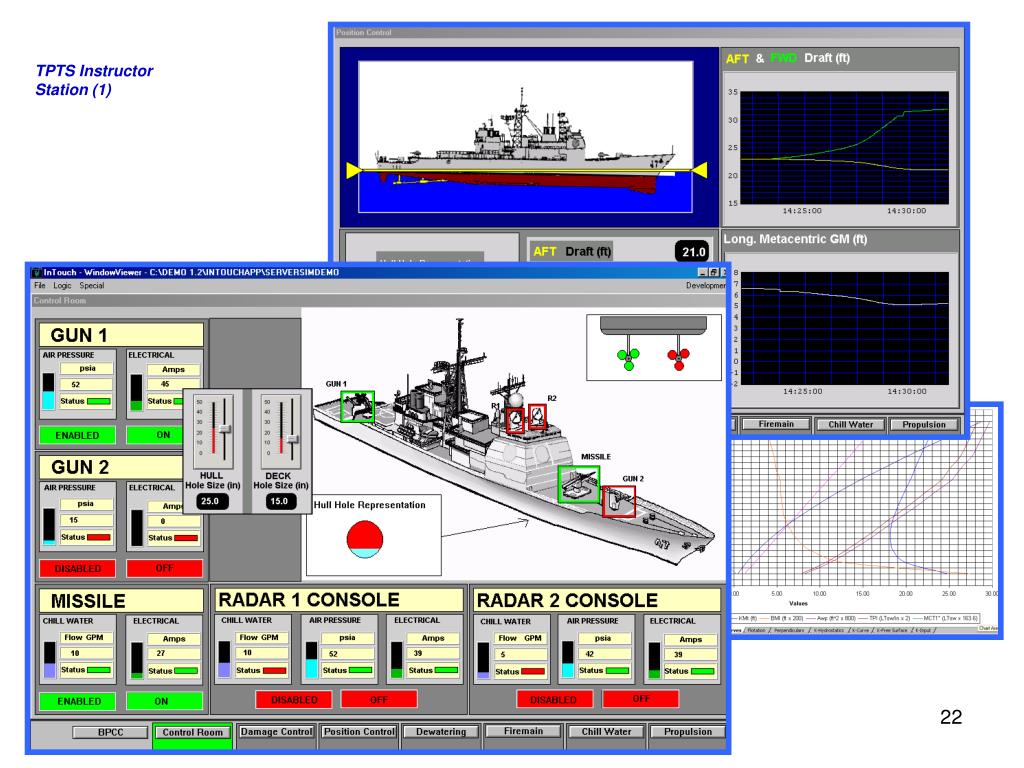Click the hydrostatics curves chart in back window
This screenshot has width=1024, height=768.
point(863,514)
